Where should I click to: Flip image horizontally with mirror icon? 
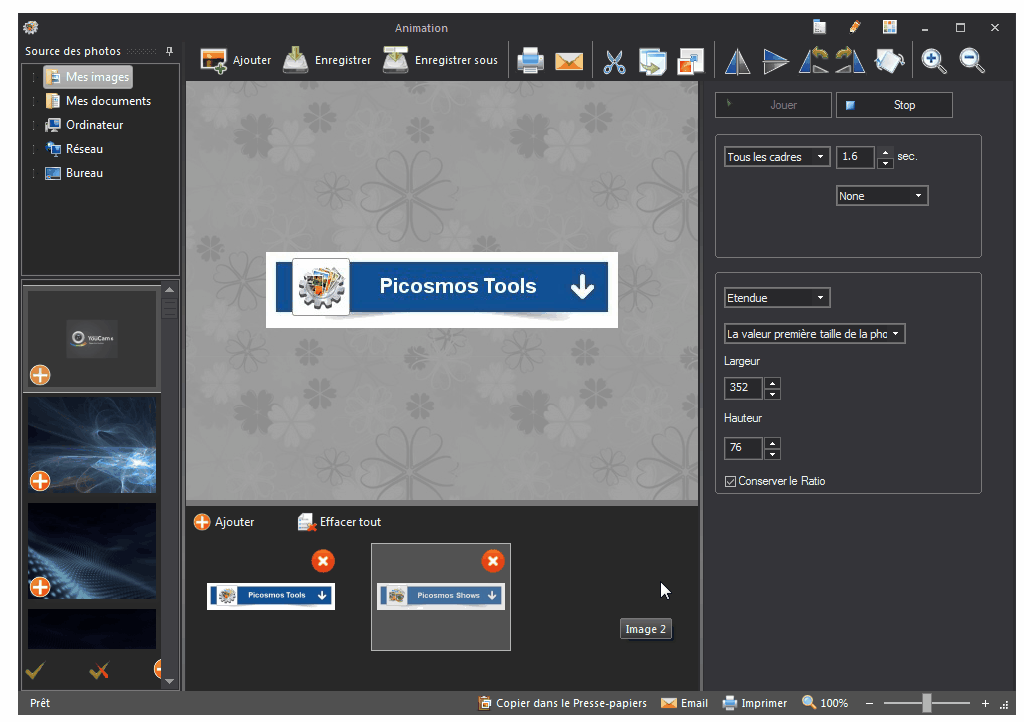(737, 62)
